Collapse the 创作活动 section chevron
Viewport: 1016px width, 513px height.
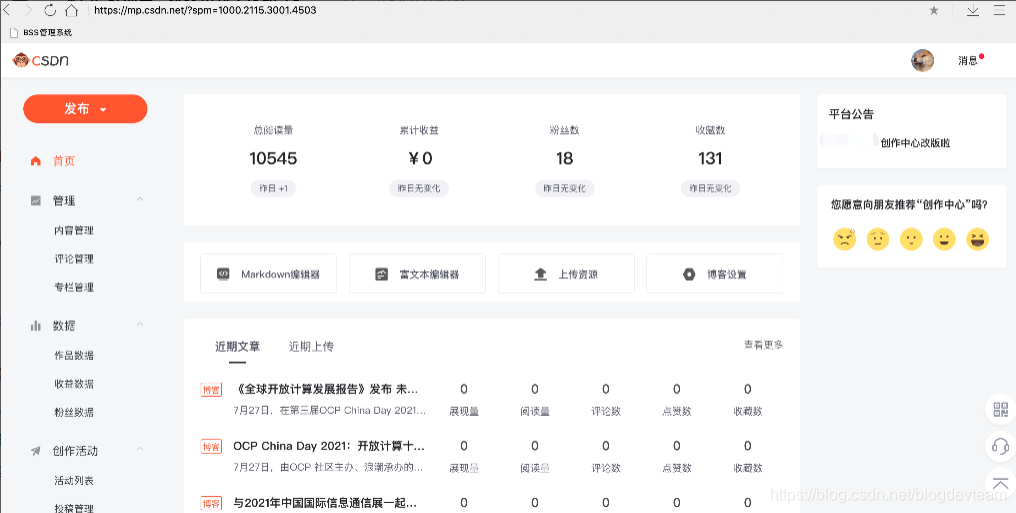(140, 450)
